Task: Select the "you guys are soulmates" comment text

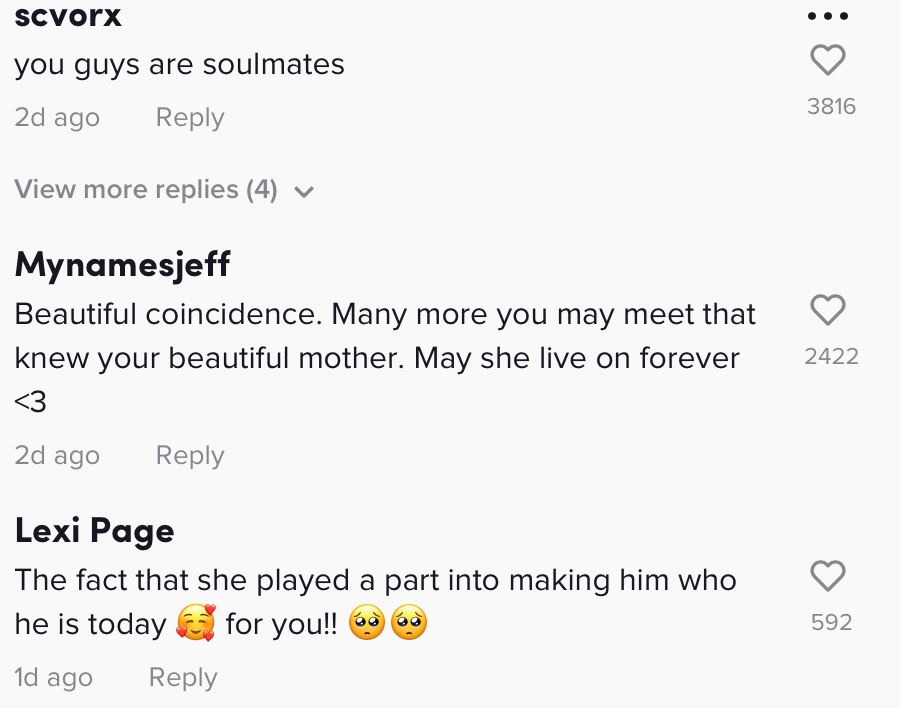Action: pyautogui.click(x=180, y=65)
